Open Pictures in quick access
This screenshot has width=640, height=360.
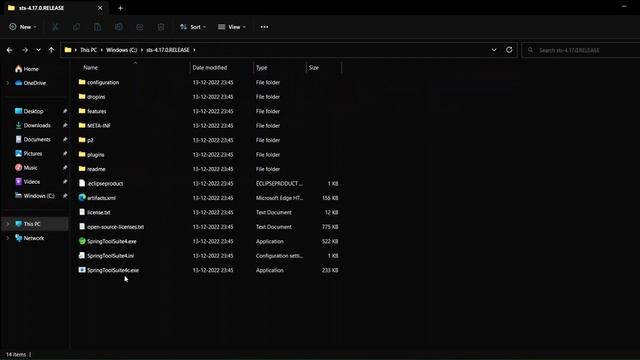tap(29, 153)
